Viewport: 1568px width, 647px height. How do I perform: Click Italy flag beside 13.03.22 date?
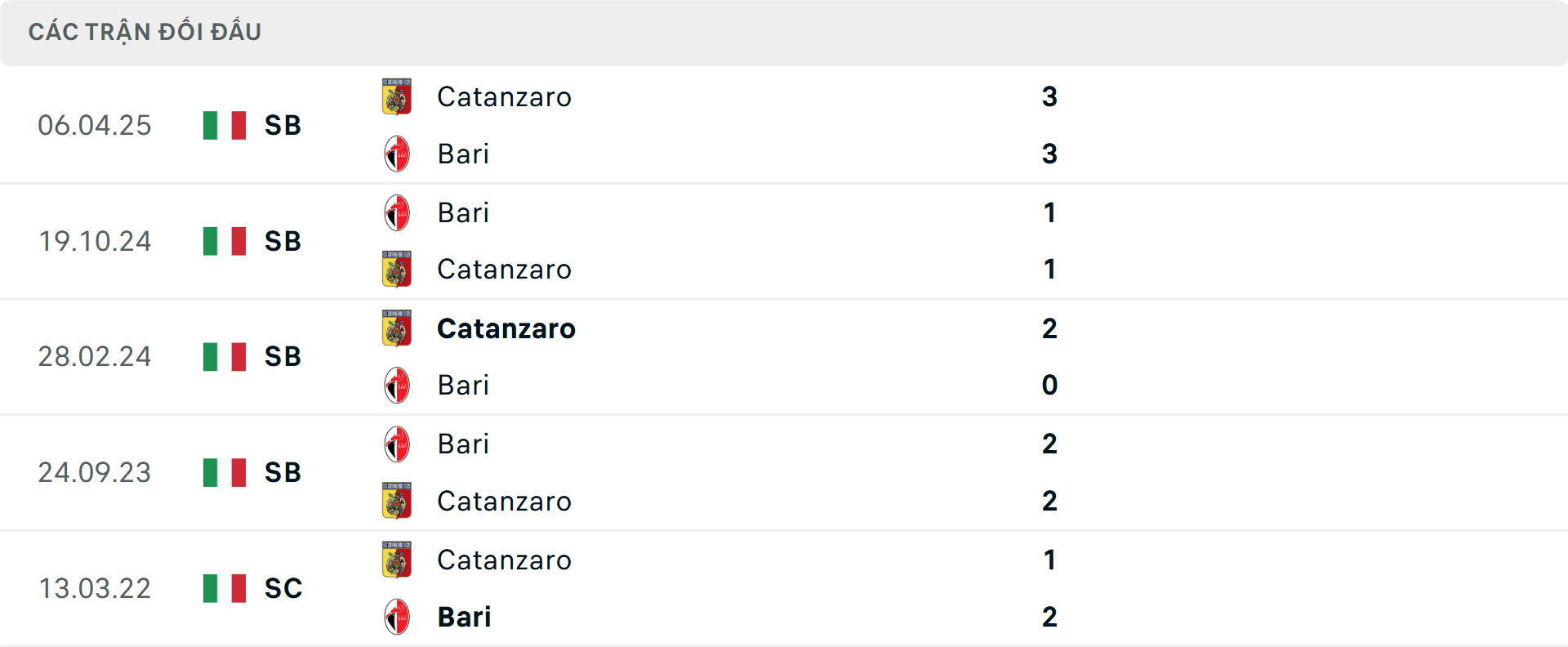225,588
